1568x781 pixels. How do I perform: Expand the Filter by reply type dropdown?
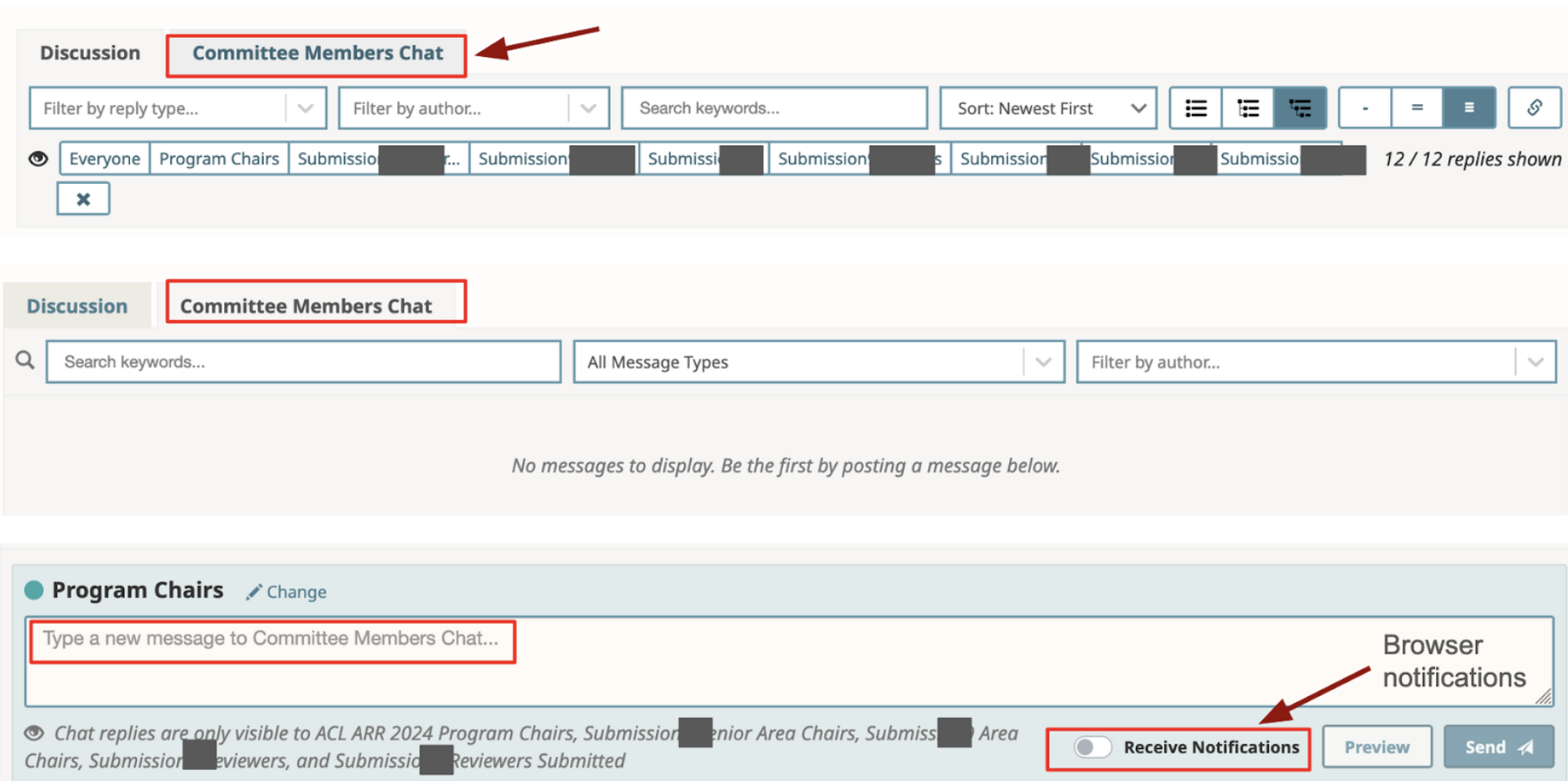tap(178, 108)
